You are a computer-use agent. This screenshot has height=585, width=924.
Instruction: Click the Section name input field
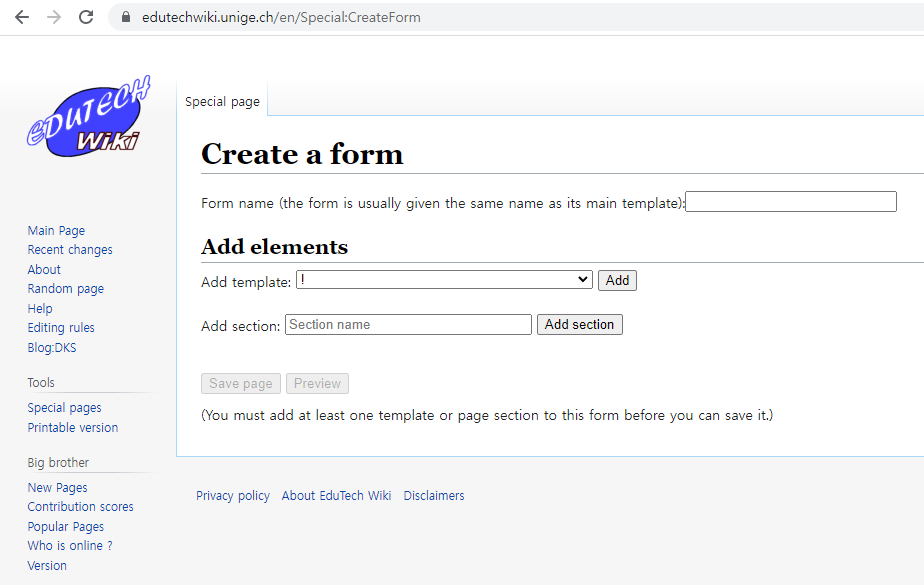coord(408,325)
